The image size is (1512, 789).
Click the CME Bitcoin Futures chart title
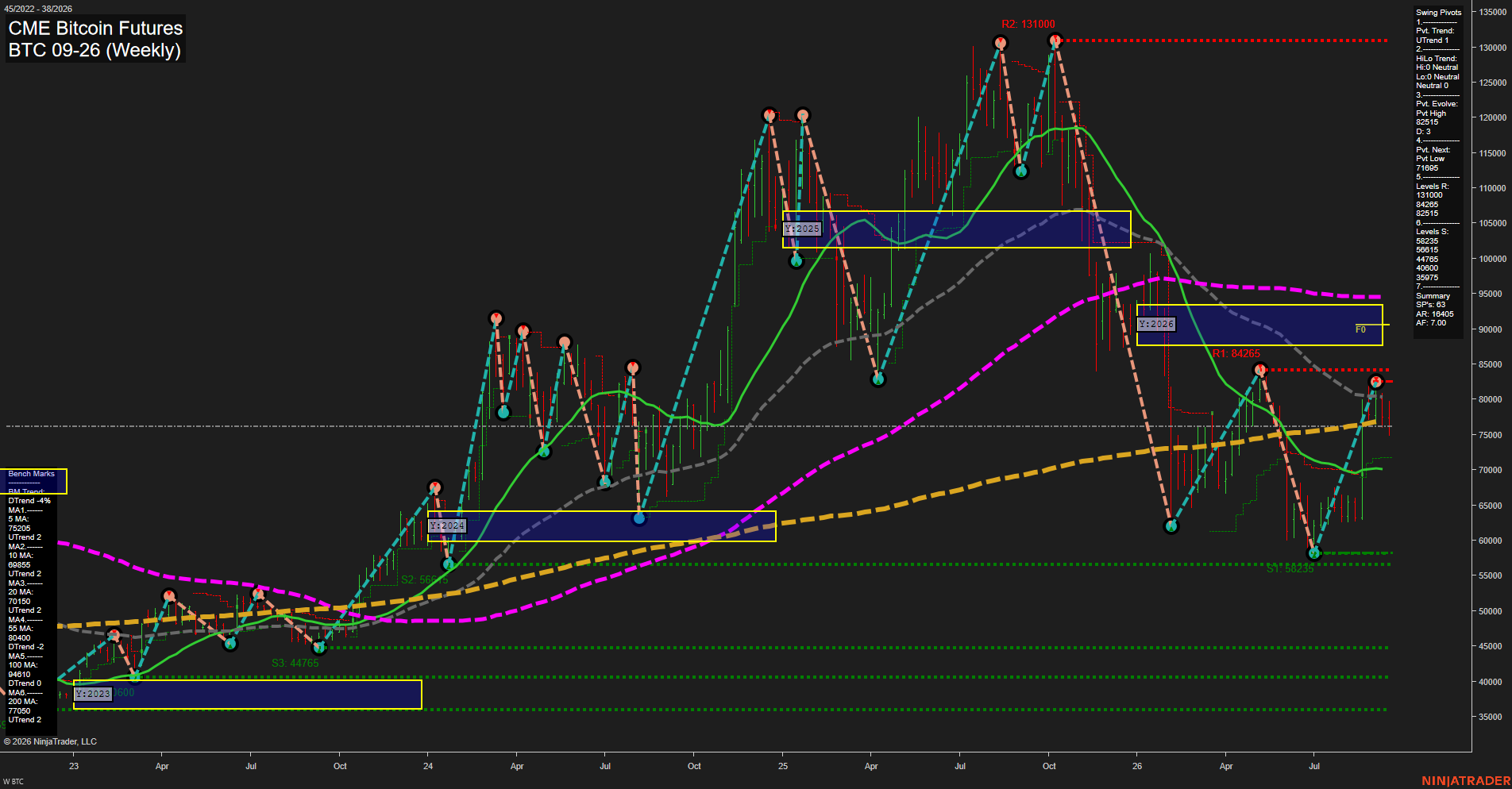click(x=95, y=28)
